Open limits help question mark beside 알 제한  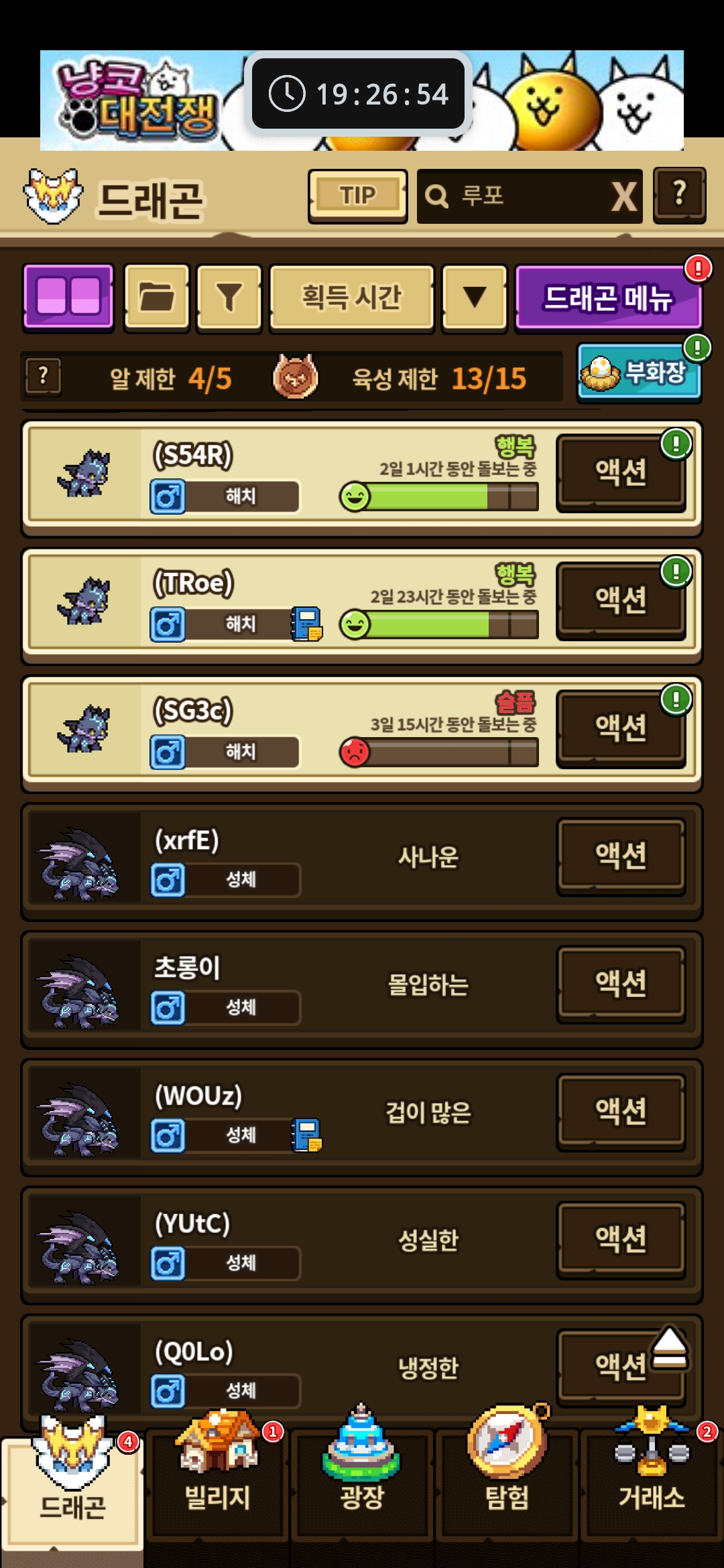click(x=44, y=377)
